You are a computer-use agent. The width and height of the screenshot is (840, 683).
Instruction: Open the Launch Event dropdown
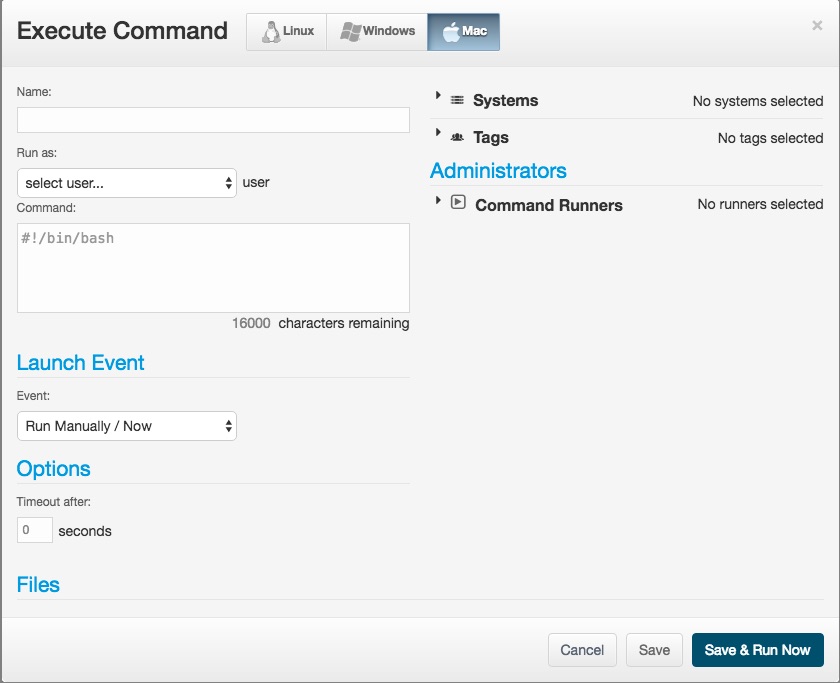[x=127, y=426]
